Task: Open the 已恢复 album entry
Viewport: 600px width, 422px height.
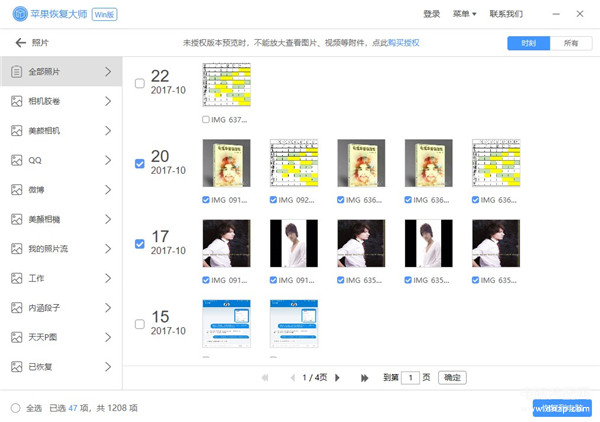Action: (61, 367)
